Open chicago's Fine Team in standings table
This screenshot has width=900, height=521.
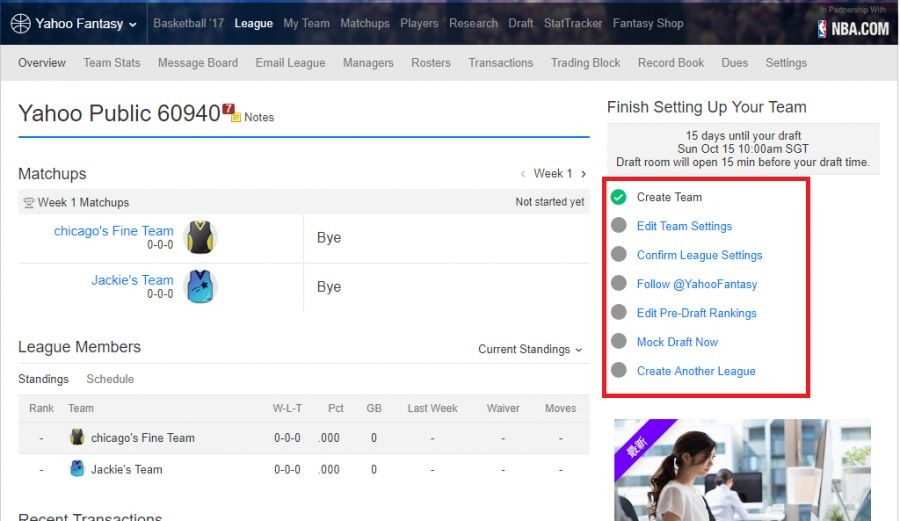(x=142, y=438)
